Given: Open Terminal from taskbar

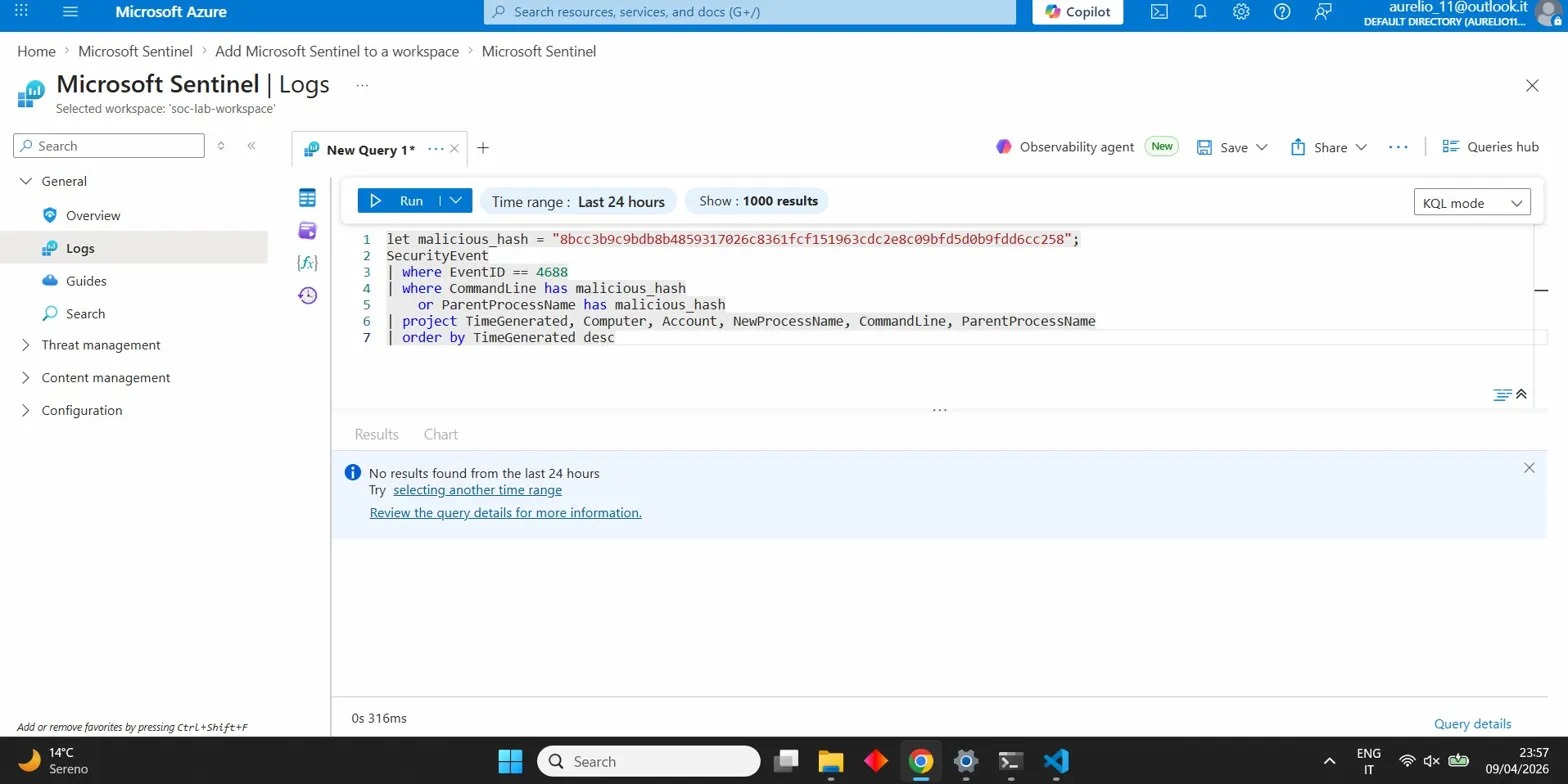Looking at the screenshot, I should coord(1011,761).
